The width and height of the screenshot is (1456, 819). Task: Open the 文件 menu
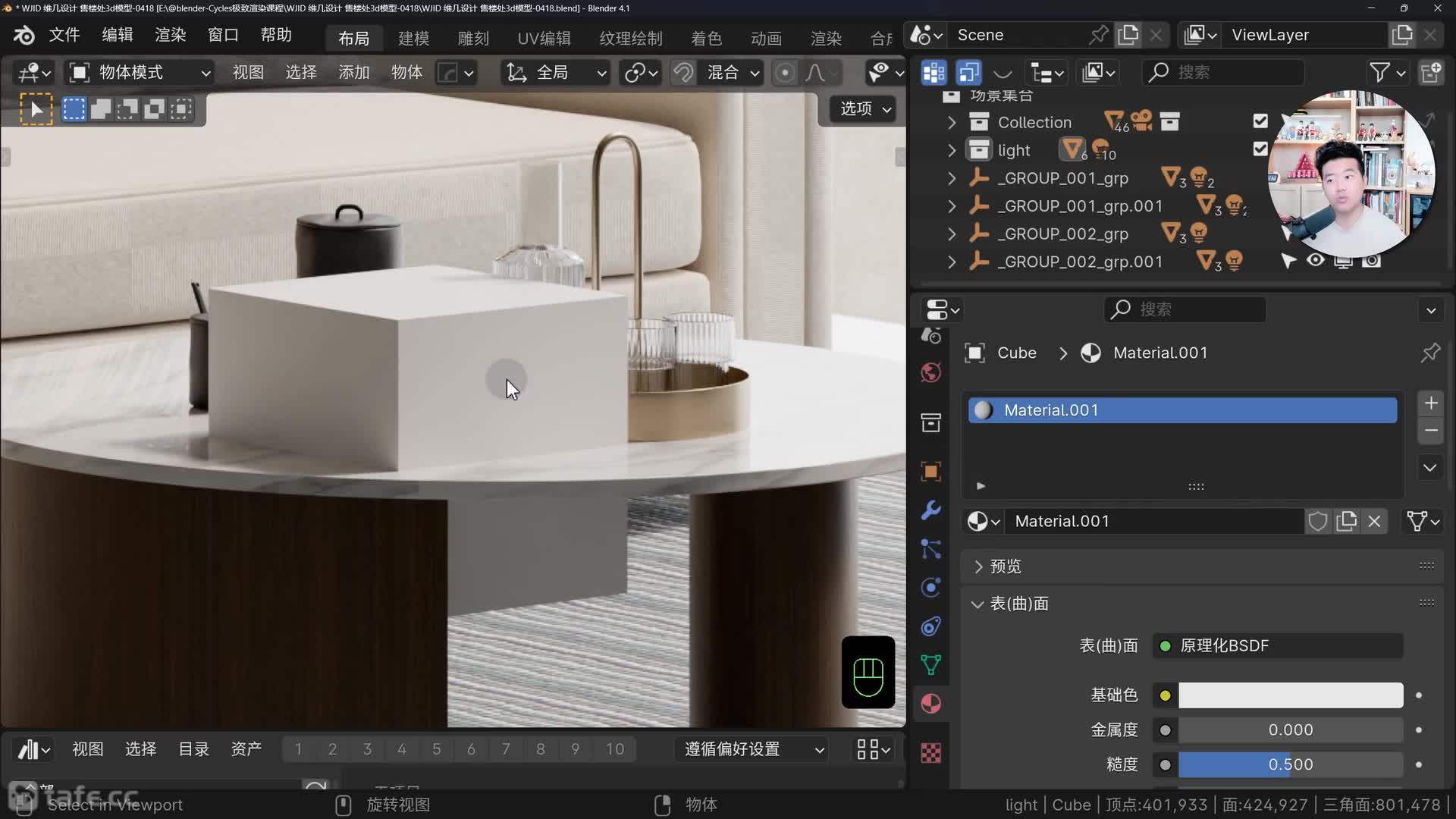point(64,35)
